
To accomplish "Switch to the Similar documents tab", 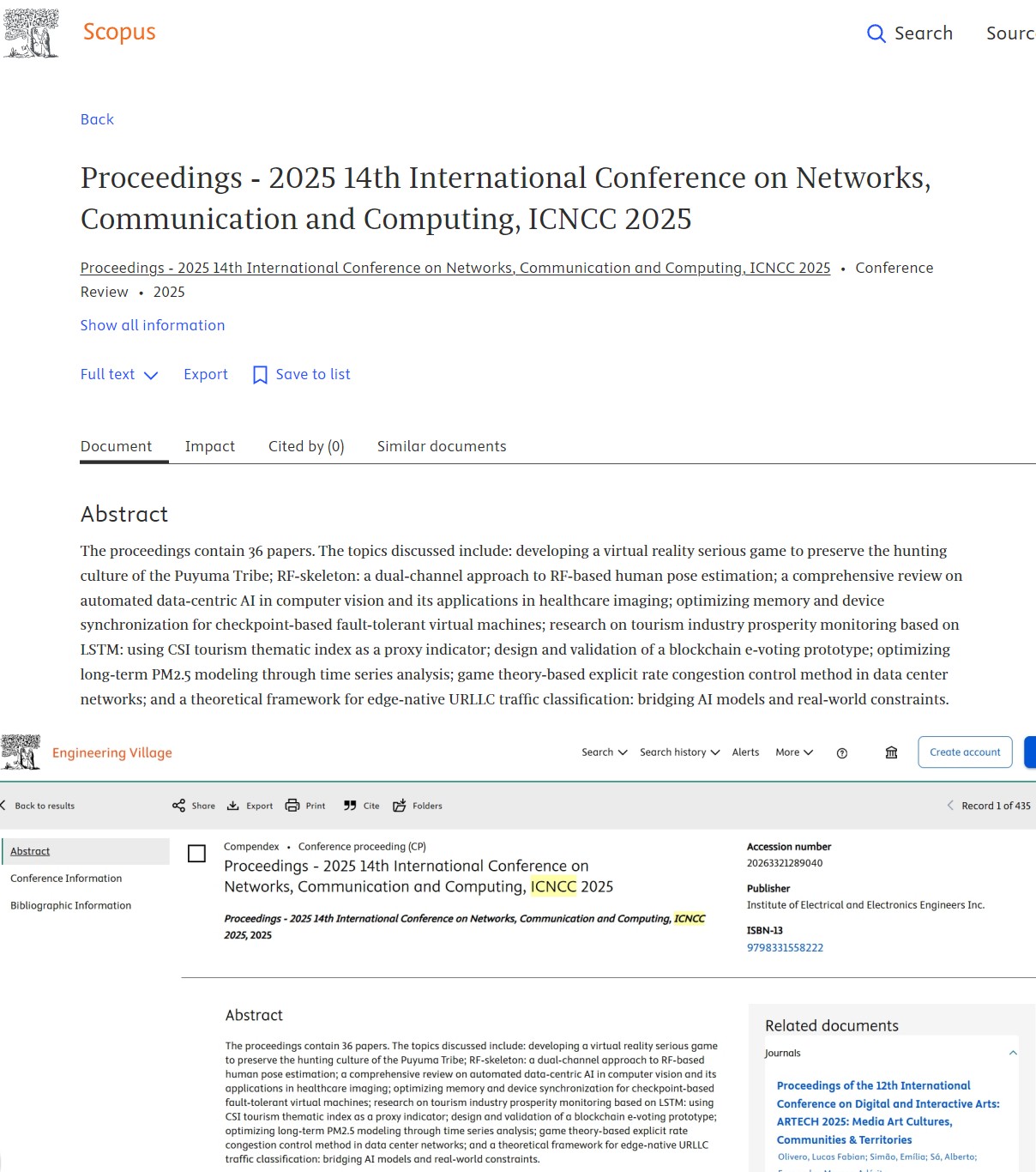I will 442,446.
